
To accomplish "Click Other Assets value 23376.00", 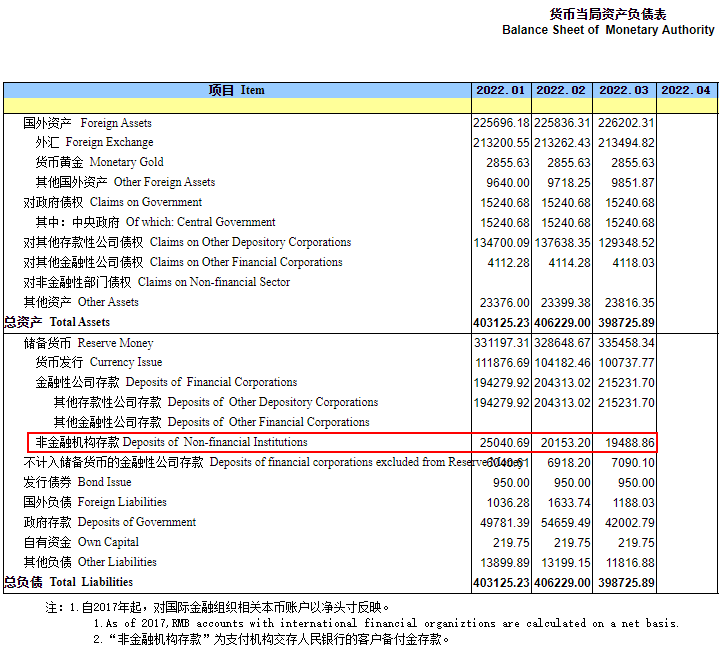I will [504, 303].
